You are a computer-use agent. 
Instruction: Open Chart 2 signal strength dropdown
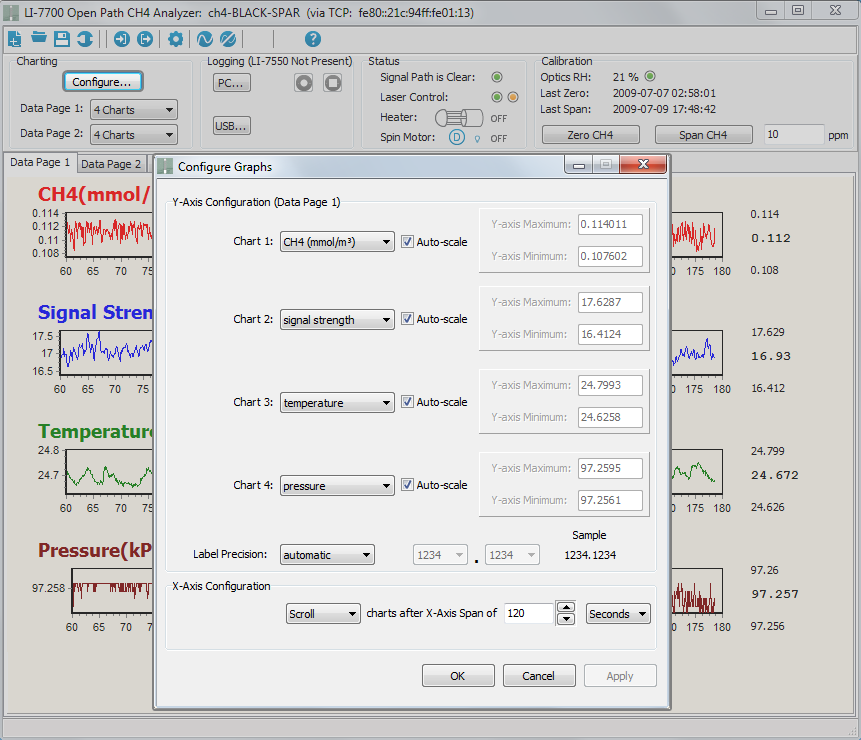tap(337, 319)
